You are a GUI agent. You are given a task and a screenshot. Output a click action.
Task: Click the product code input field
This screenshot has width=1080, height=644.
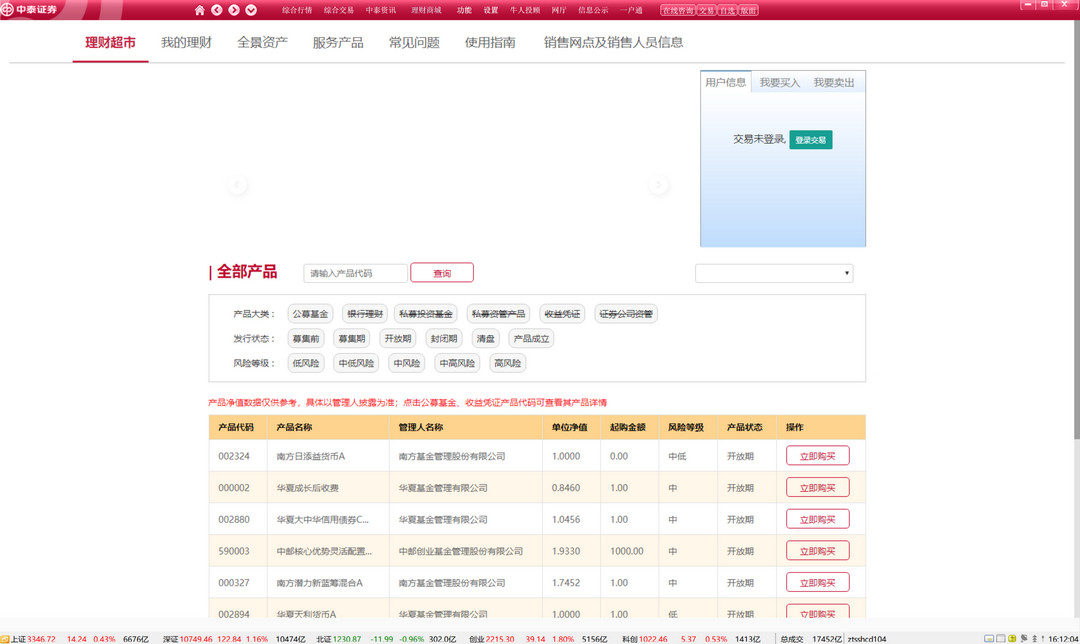click(x=355, y=273)
